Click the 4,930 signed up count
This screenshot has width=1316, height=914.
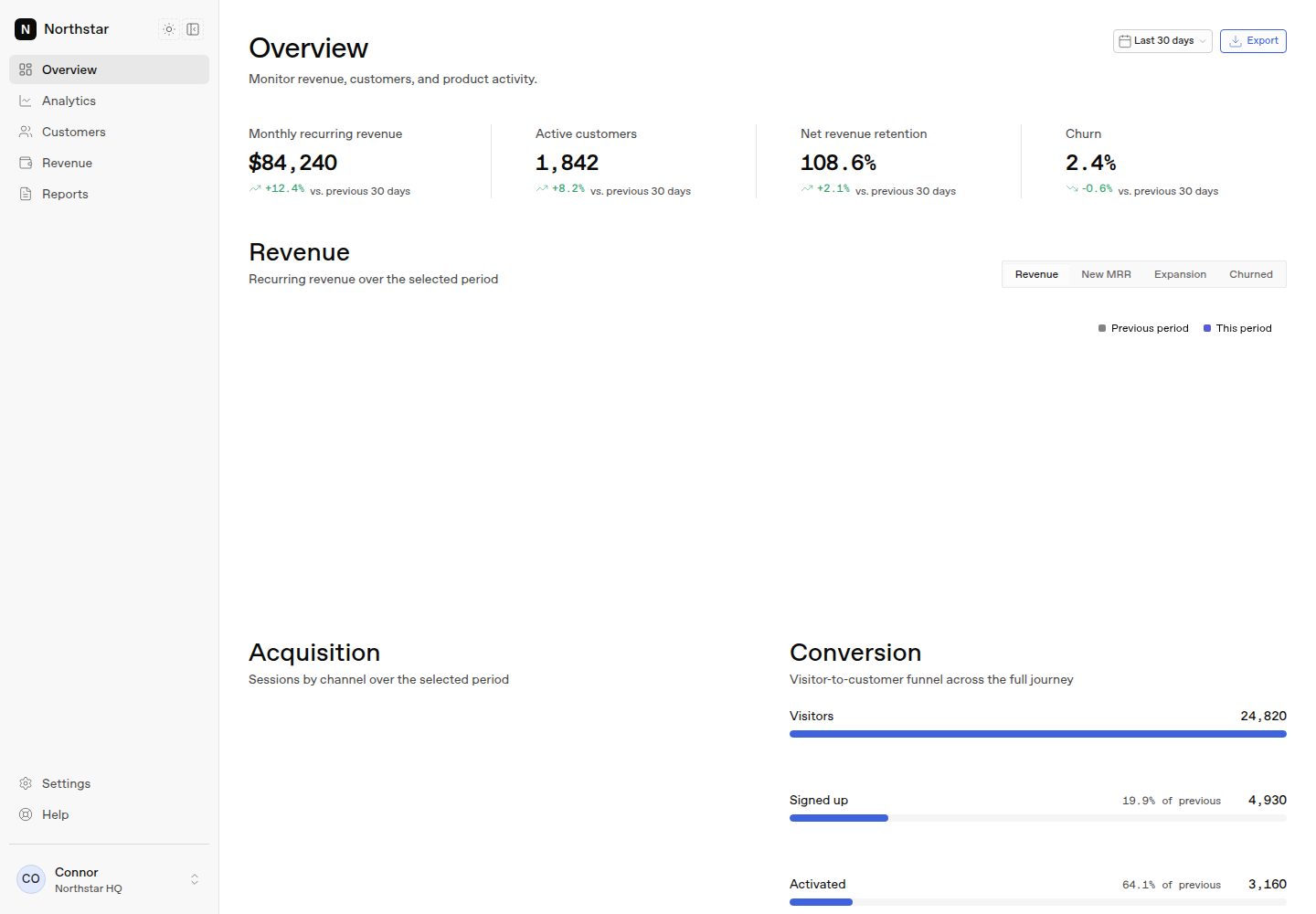[x=1268, y=800]
